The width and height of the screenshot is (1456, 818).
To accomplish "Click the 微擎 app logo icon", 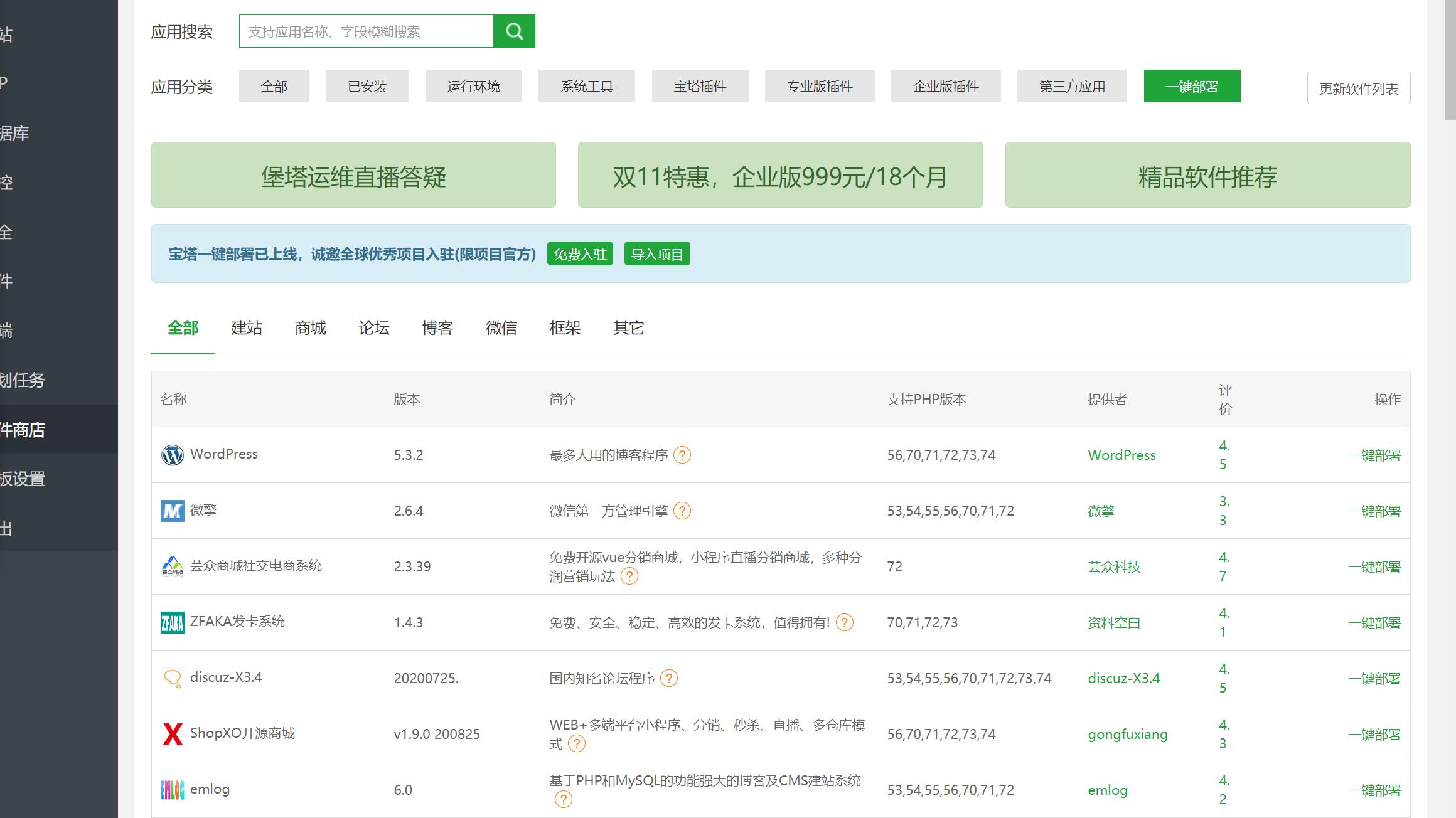I will click(x=172, y=511).
